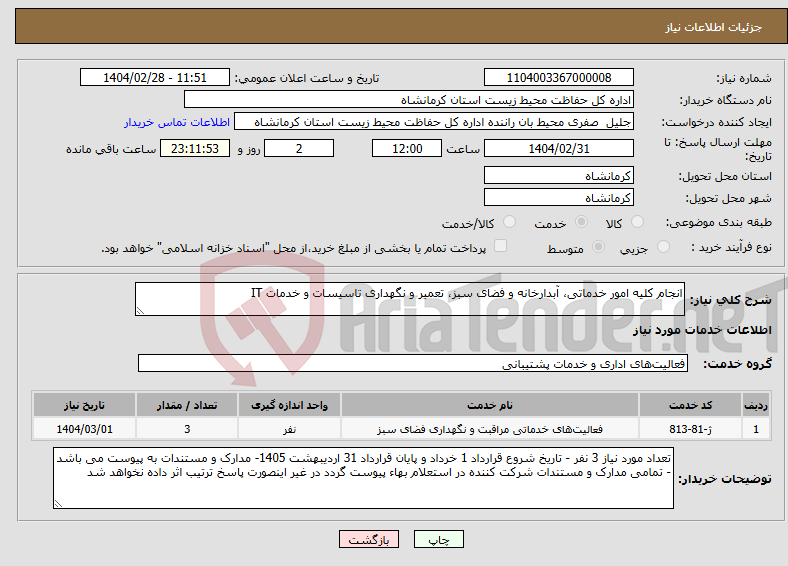Image resolution: width=788 pixels, height=566 pixels.
Task: Click the شرح کلی نیاز label
Action: [x=730, y=300]
